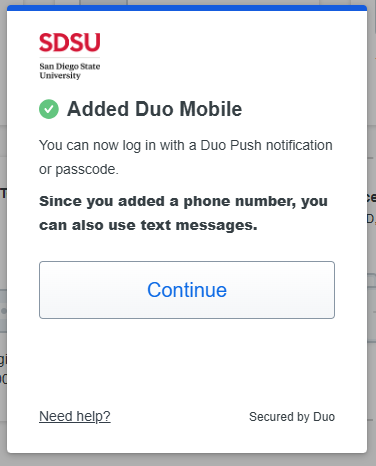This screenshot has height=466, width=376.
Task: Click the word Mobile in the heading
Action: coord(211,109)
